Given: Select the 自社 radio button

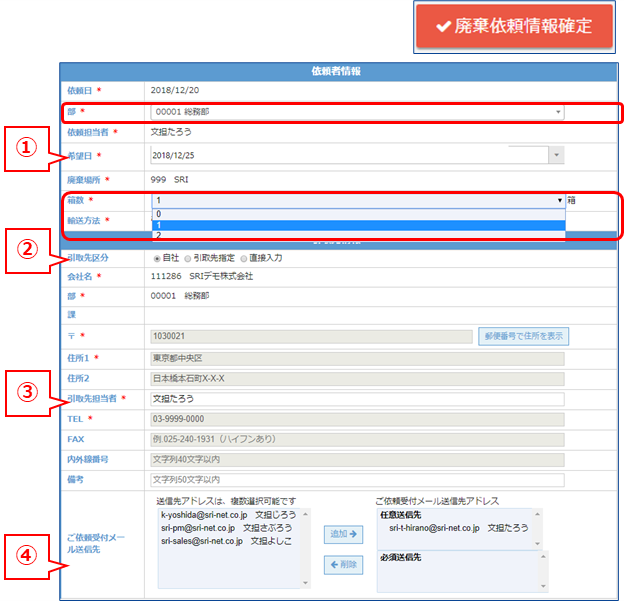Looking at the screenshot, I should click(x=155, y=258).
